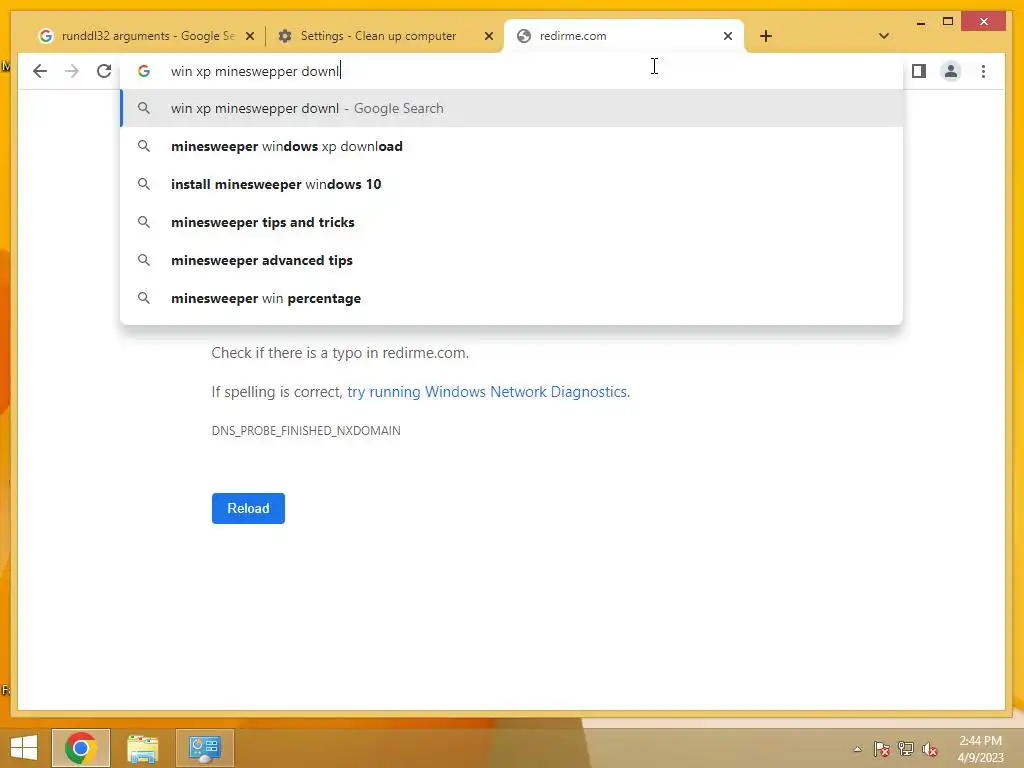The image size is (1024, 768).
Task: Click the search icon in the first Google Search row
Action: (144, 108)
